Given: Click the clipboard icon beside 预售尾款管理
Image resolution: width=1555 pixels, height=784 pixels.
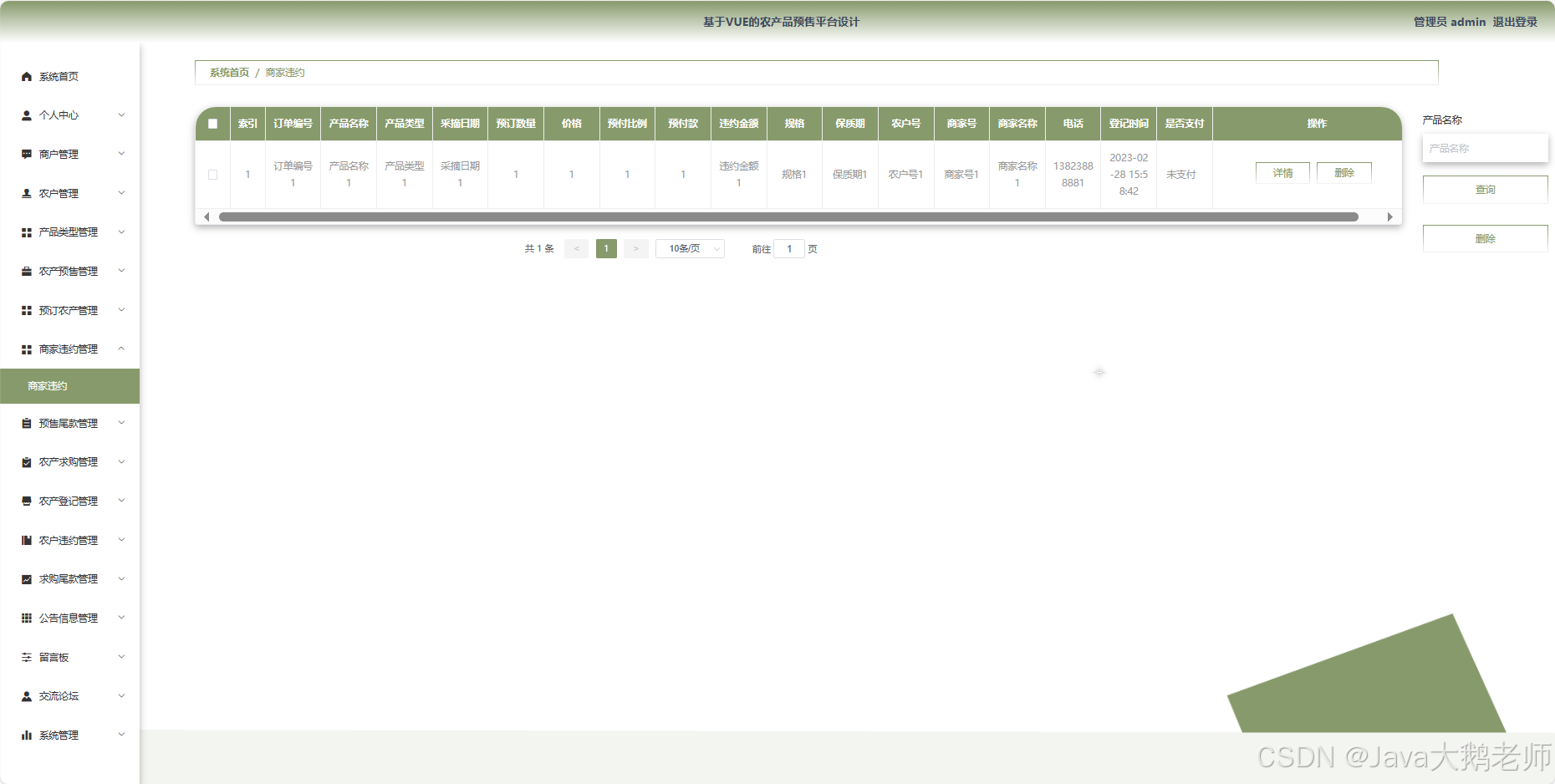Looking at the screenshot, I should 27,424.
